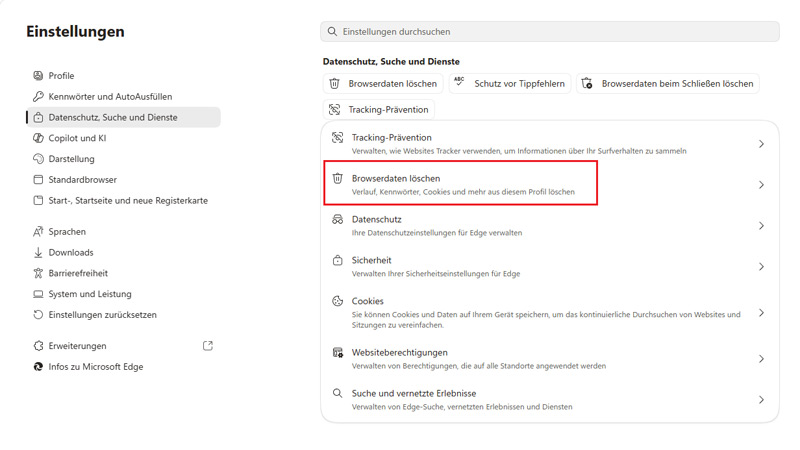Click the System und Leistung laptop icon
800x450 pixels.
click(x=38, y=294)
